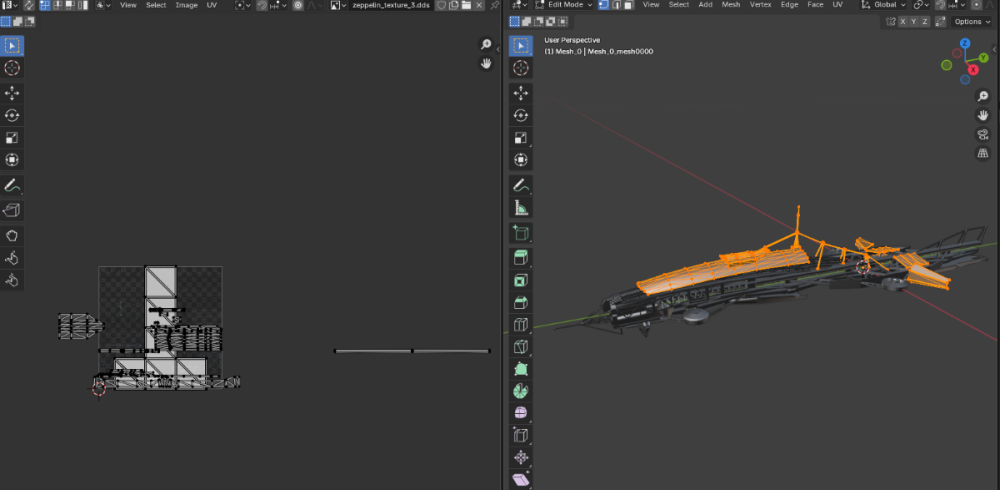Select the Move tool in 3D viewport
Image resolution: width=1000 pixels, height=490 pixels.
point(521,93)
